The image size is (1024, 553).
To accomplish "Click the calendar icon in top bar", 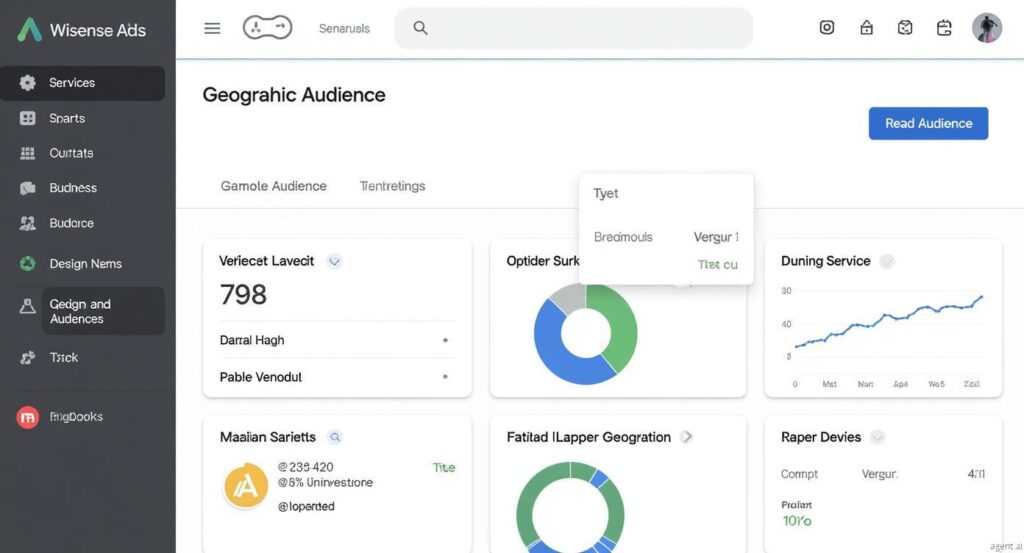I will click(944, 28).
